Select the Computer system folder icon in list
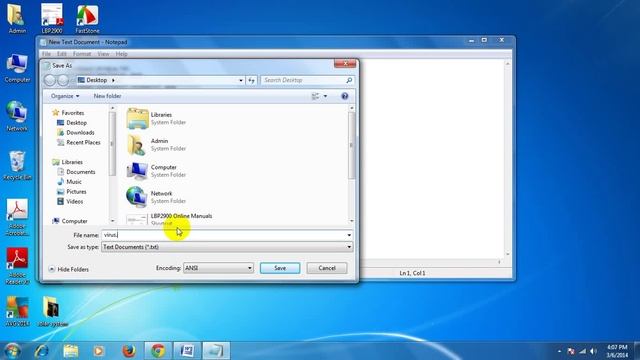 click(137, 171)
